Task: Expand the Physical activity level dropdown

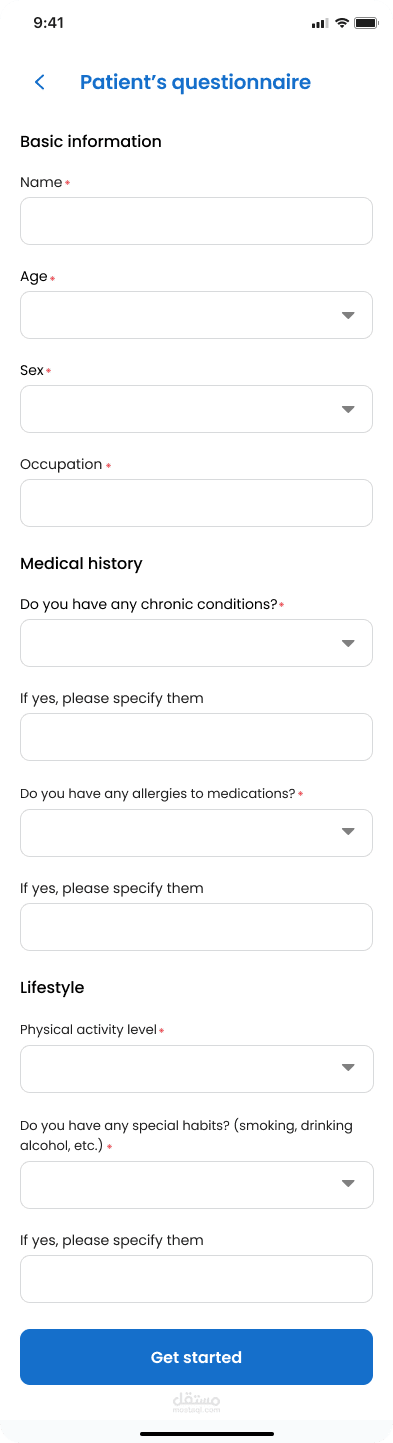Action: click(196, 1069)
